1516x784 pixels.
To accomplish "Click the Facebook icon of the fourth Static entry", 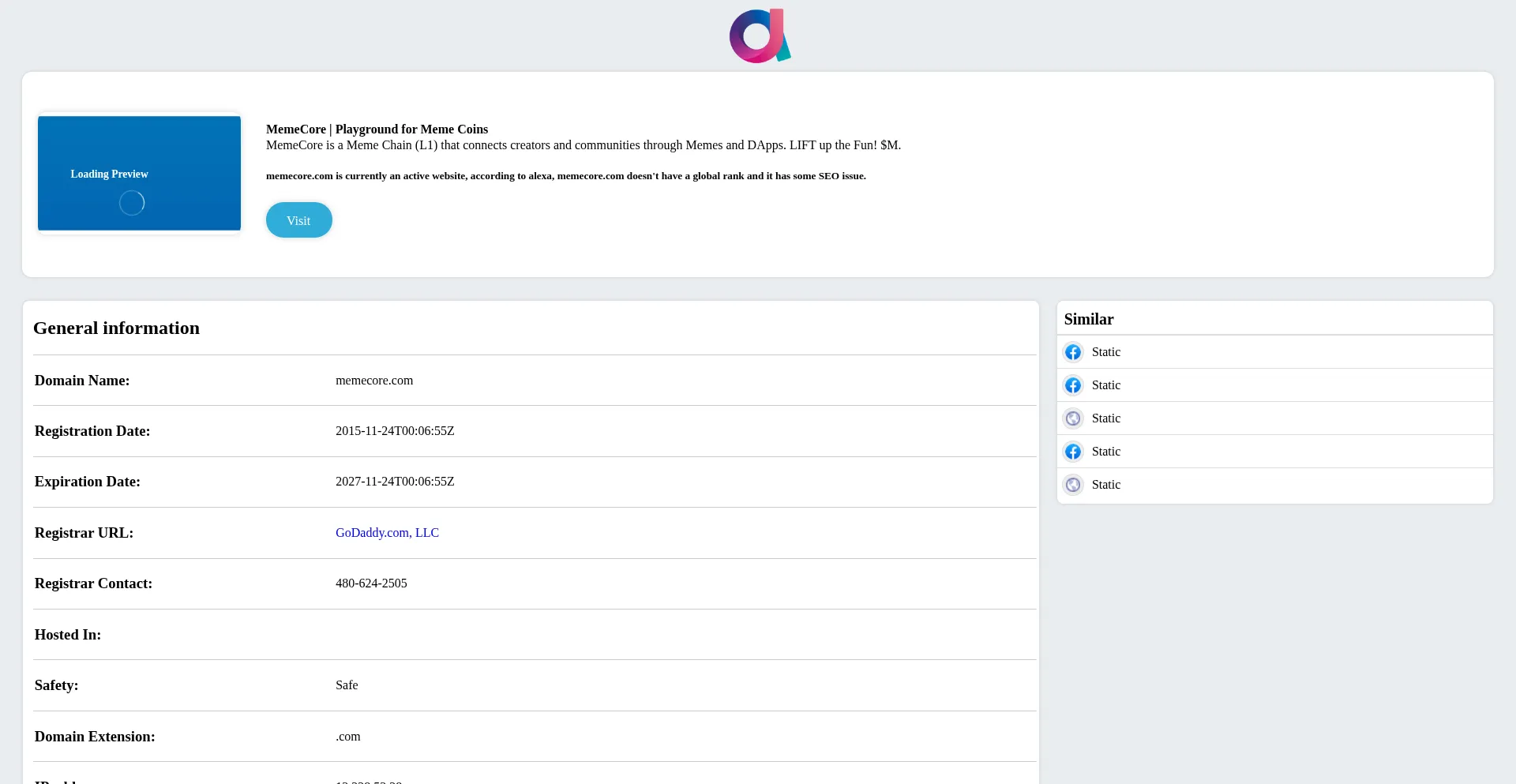I will pyautogui.click(x=1073, y=452).
